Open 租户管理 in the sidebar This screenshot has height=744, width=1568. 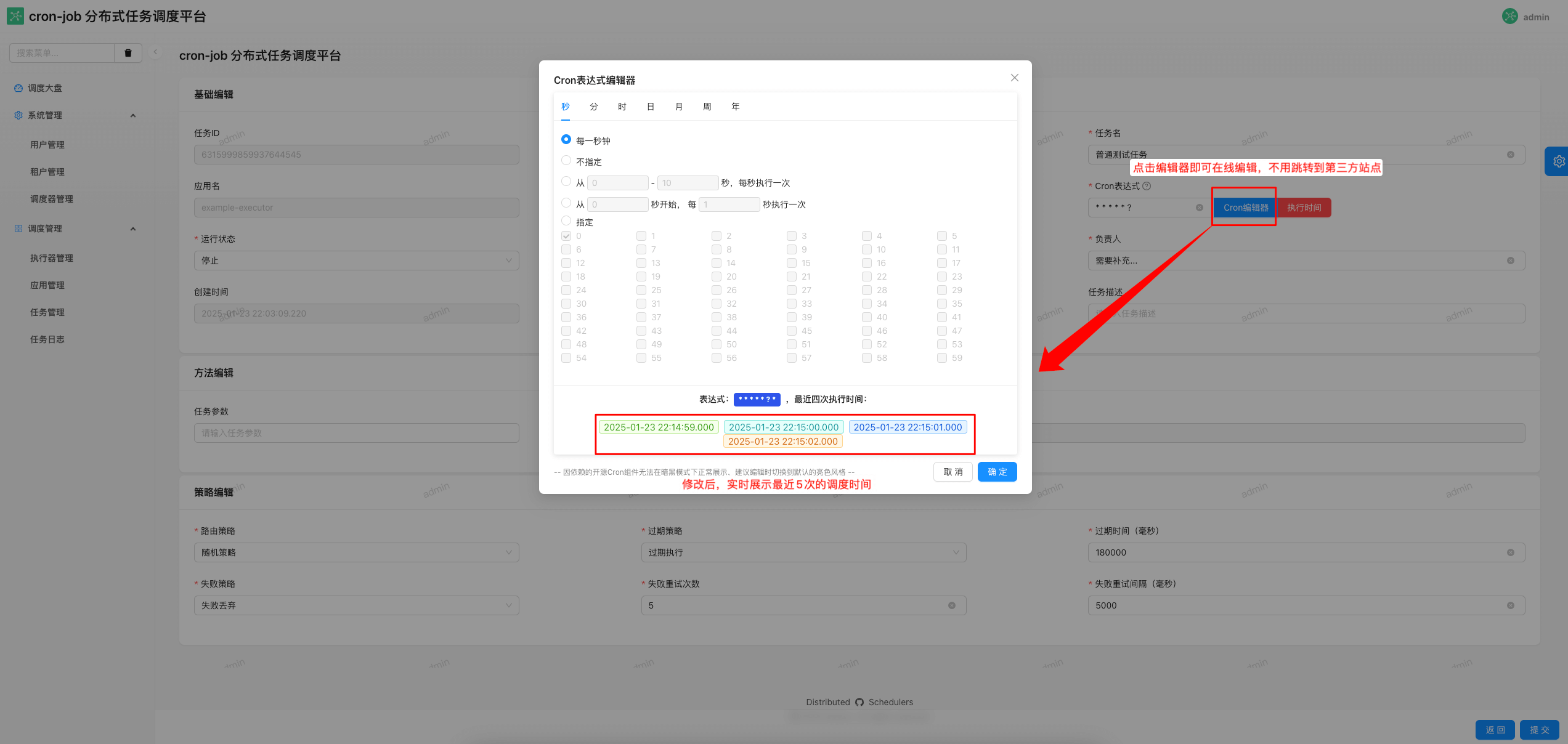[x=47, y=172]
